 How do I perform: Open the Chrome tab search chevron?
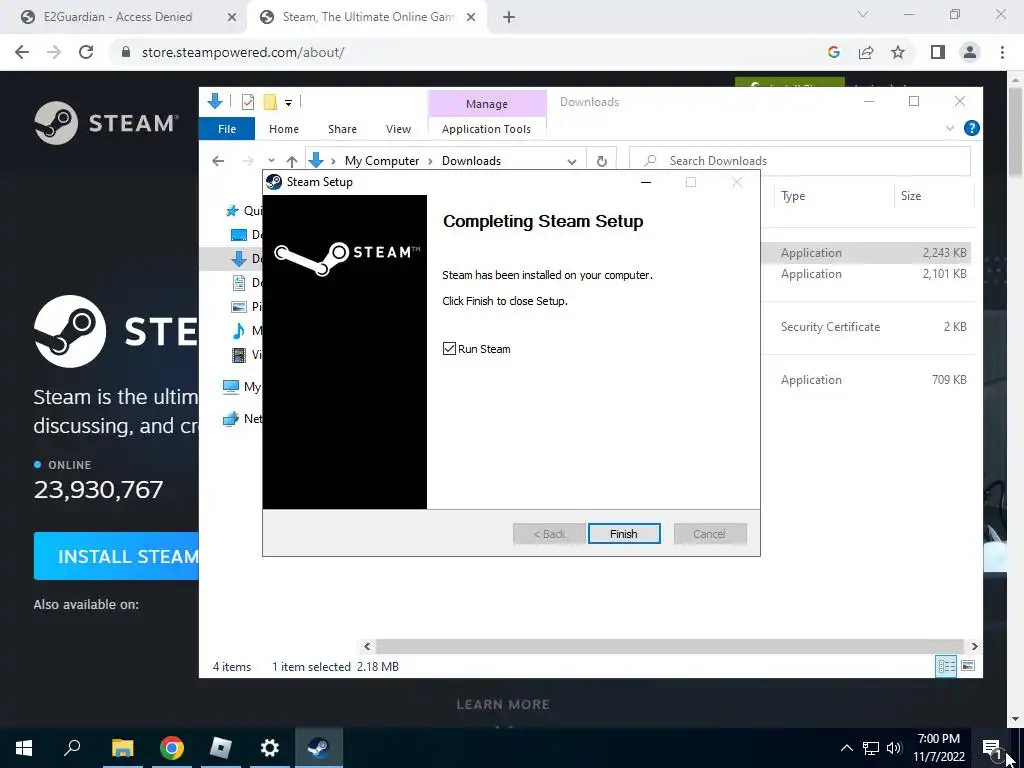tap(863, 14)
